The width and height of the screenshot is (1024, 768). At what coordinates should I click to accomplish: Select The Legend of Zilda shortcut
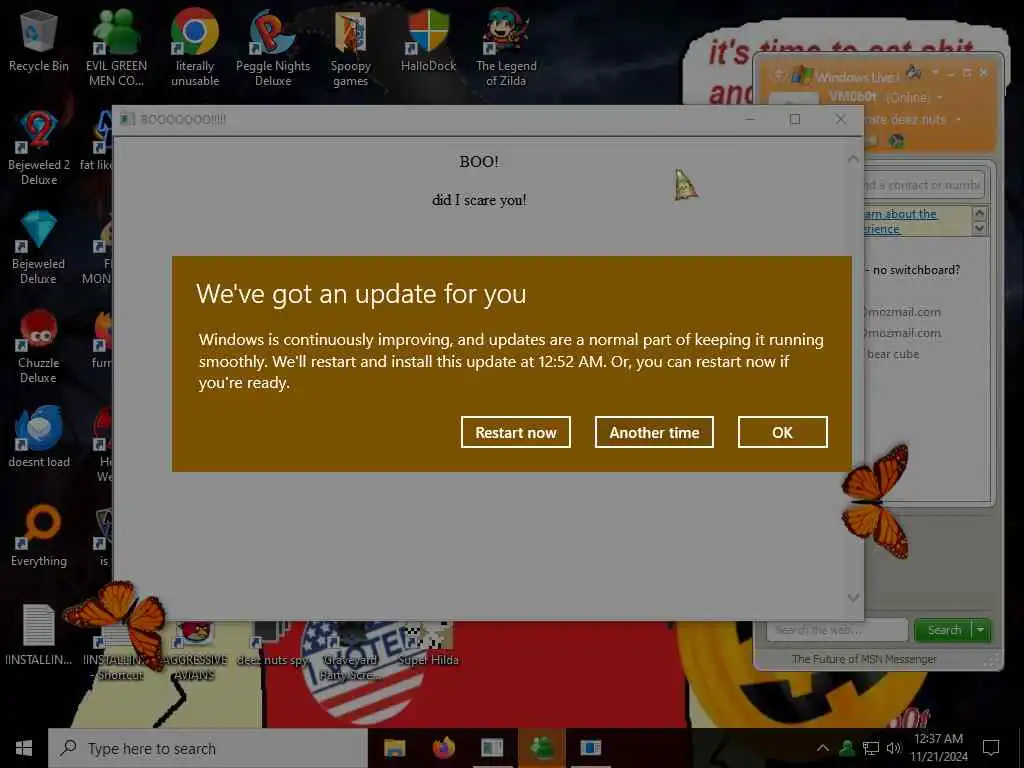(506, 47)
